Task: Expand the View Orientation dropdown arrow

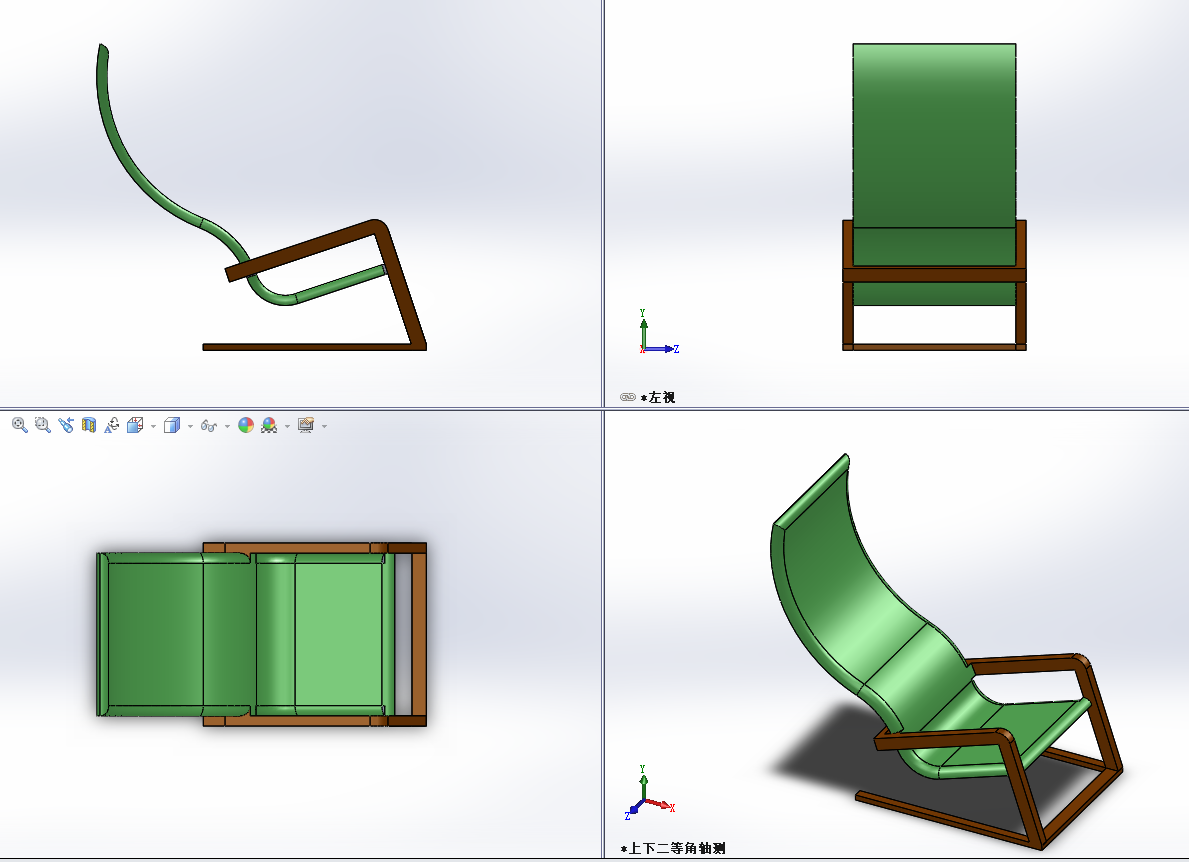Action: click(153, 426)
